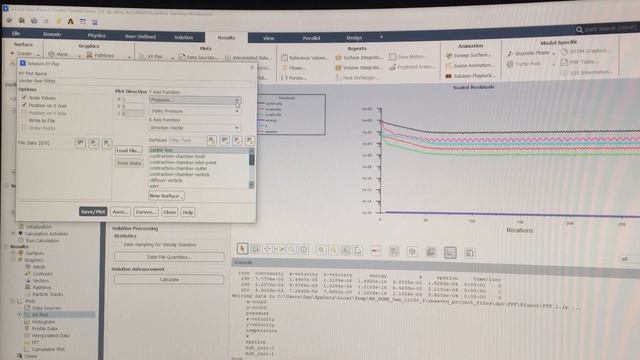This screenshot has width=640, height=360.
Task: Open Static Pressure dropdown
Action: (195, 111)
